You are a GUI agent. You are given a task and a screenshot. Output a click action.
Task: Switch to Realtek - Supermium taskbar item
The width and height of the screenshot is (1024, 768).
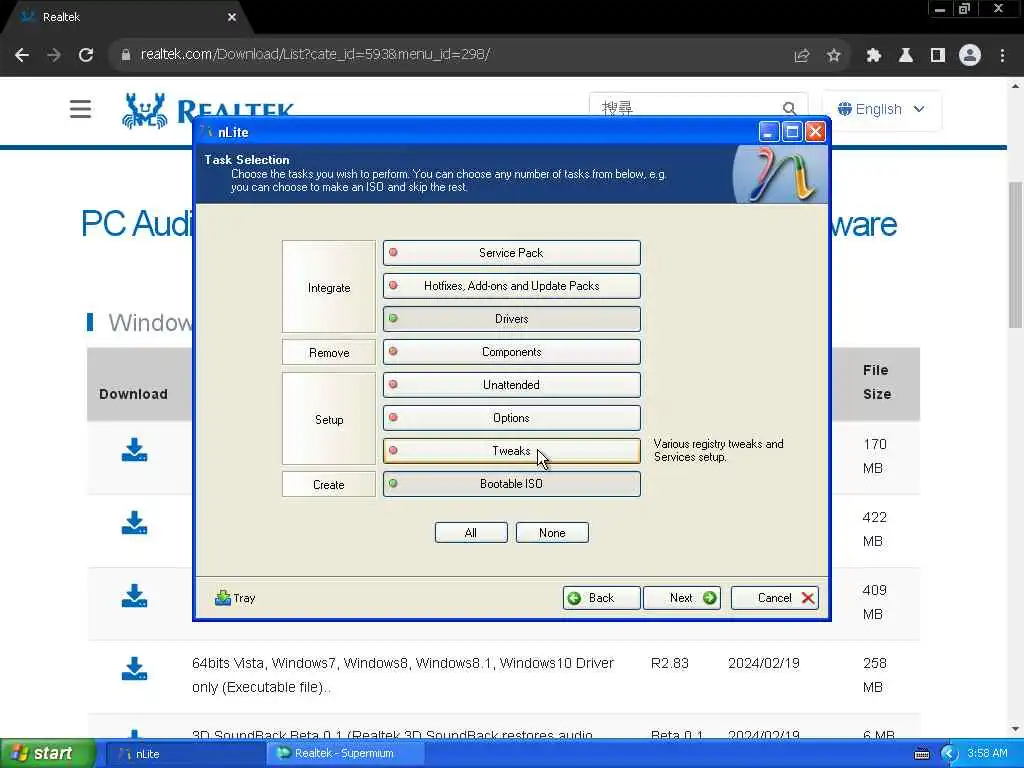point(345,754)
